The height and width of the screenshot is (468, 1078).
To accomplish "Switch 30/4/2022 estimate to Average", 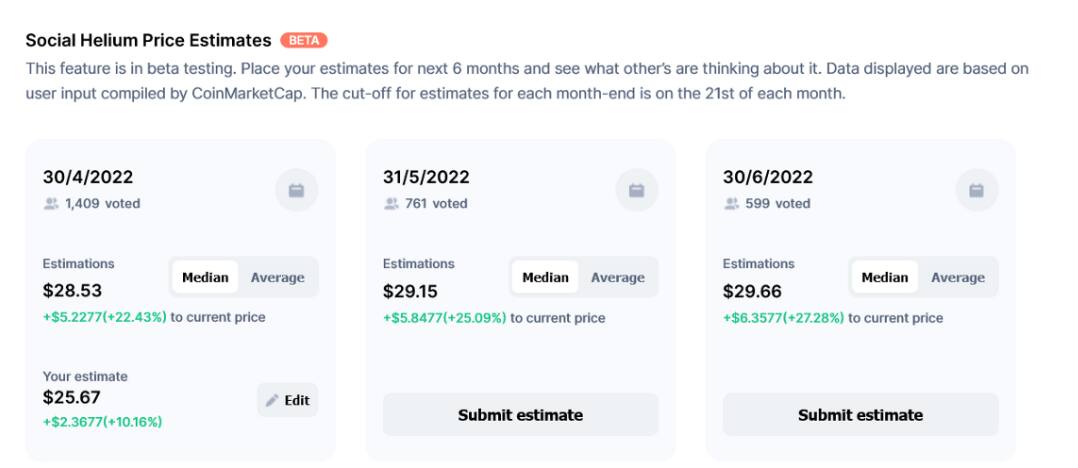I will [277, 278].
